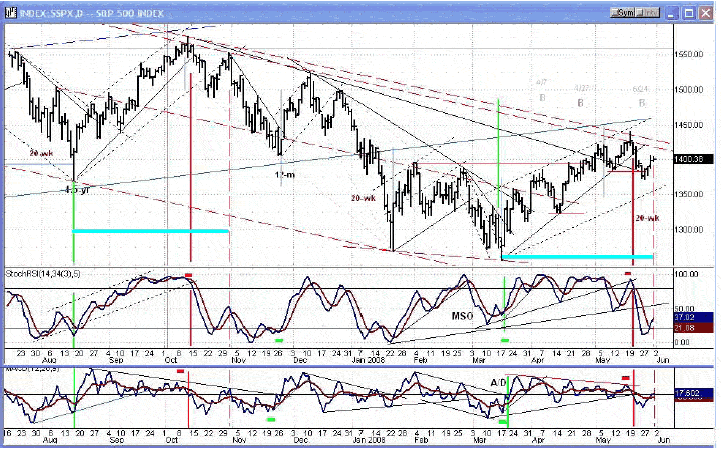Click the 1300.00 price axis label

coord(689,229)
